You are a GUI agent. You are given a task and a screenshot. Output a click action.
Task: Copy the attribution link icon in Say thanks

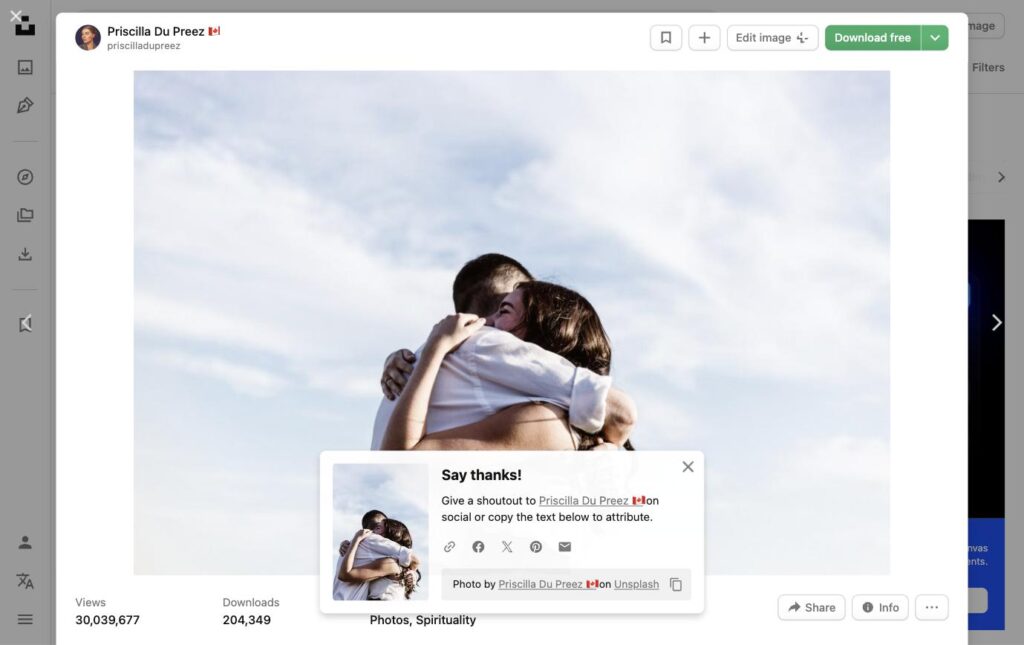tap(449, 546)
